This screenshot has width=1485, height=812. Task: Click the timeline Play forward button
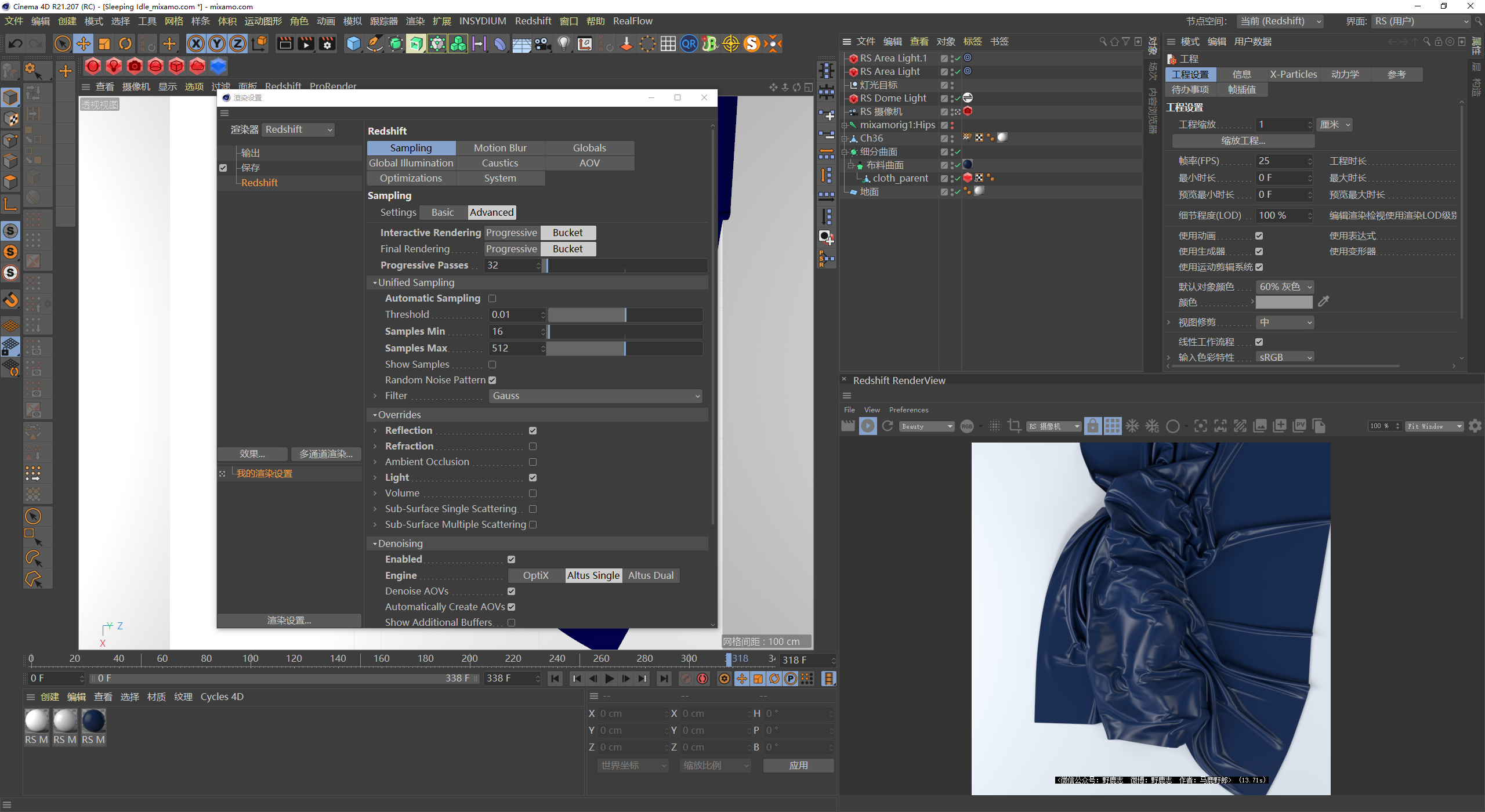(609, 679)
